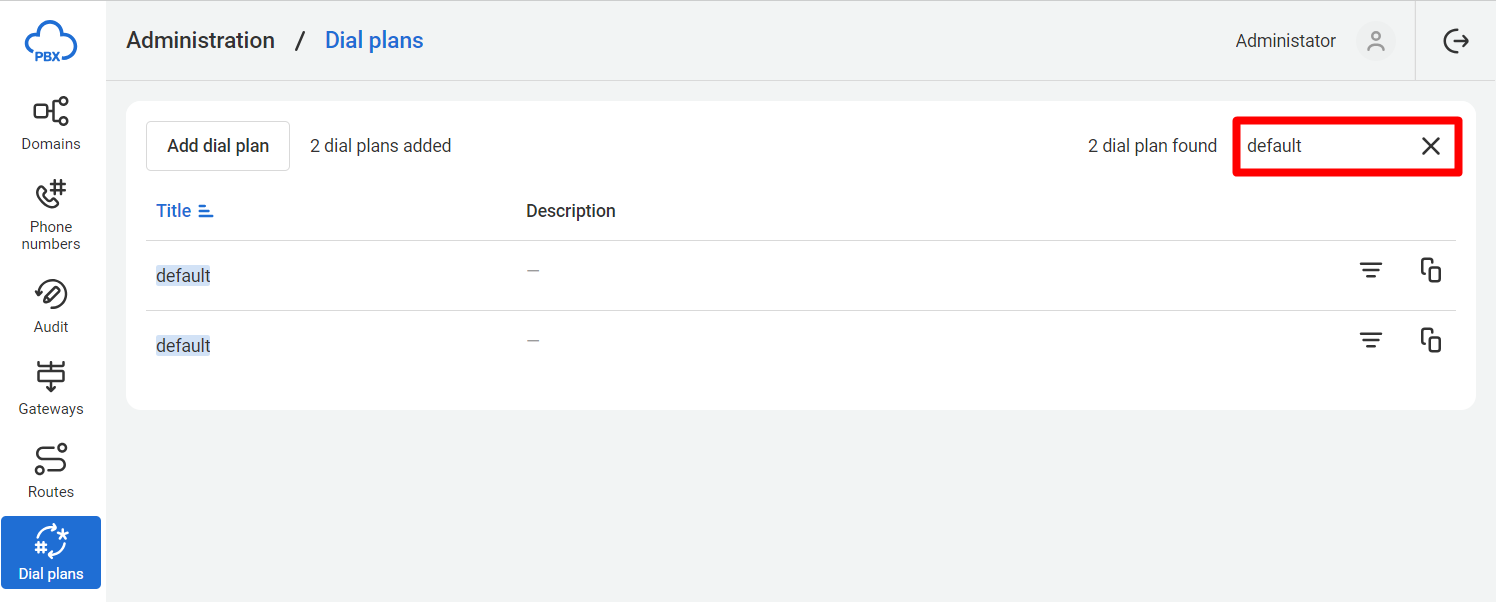Copy the first default dial plan
Screen dimensions: 1496x602
1431,270
